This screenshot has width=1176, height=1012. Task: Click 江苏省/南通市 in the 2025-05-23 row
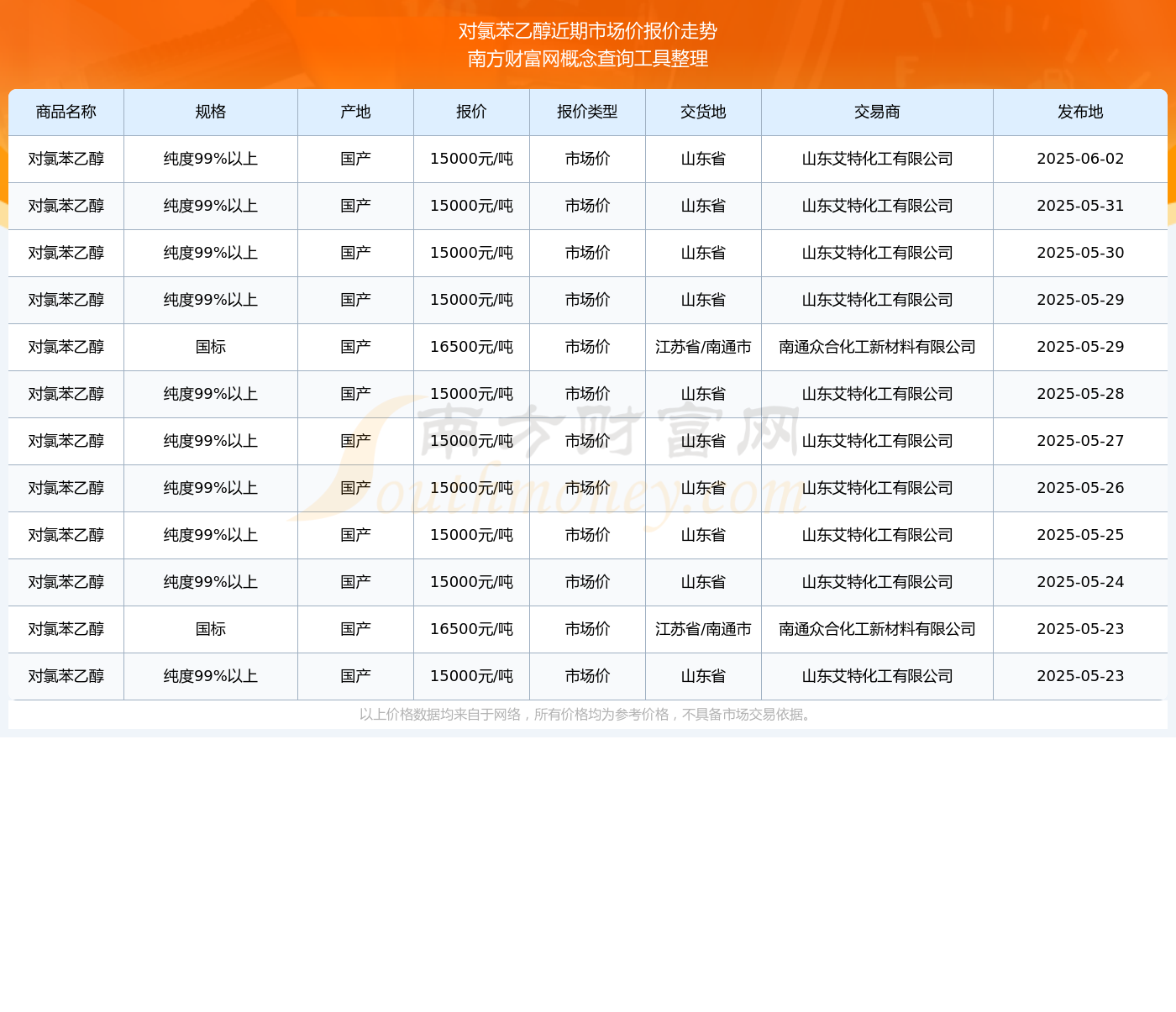[704, 629]
